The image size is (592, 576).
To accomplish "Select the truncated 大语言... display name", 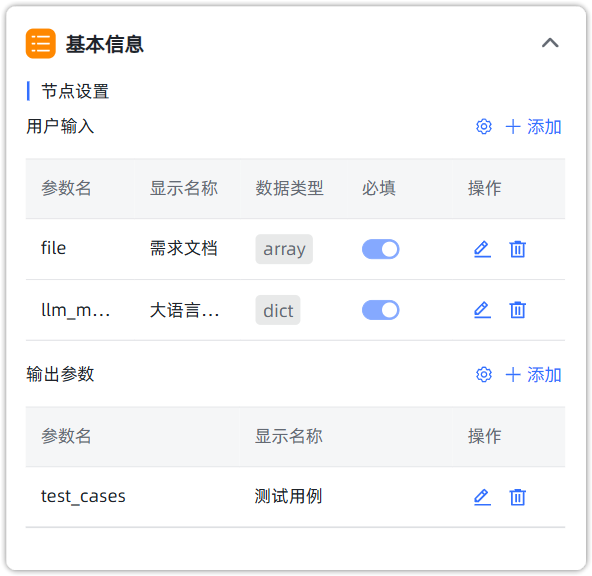I will [x=184, y=310].
